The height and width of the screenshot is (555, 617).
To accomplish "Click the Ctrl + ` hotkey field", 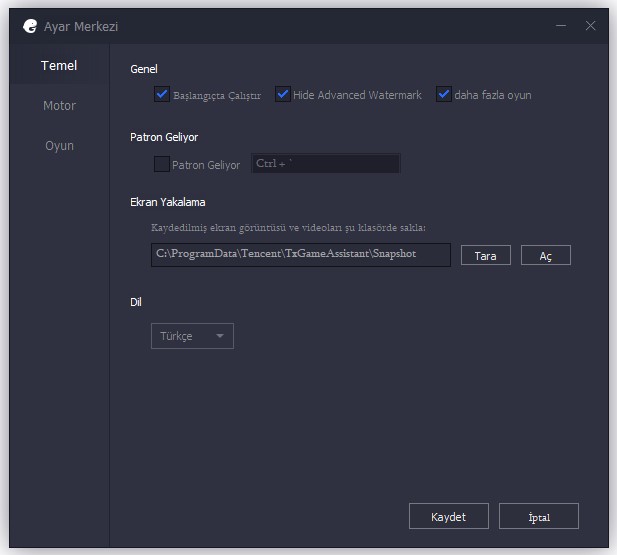I will click(x=326, y=164).
